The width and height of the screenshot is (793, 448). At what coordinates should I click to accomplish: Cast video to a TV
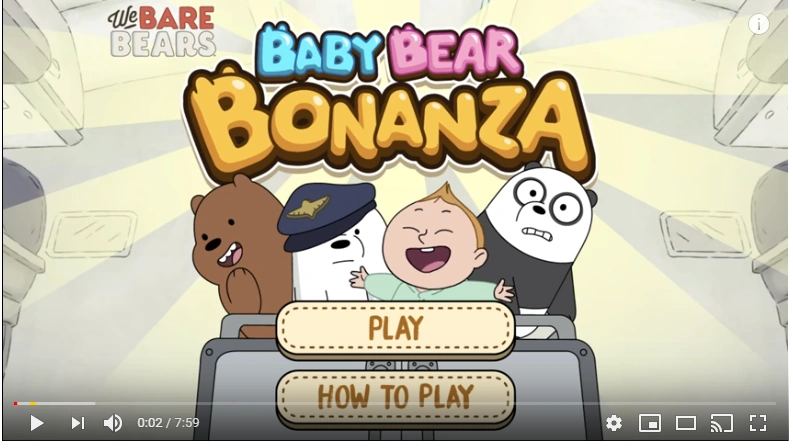pyautogui.click(x=722, y=423)
